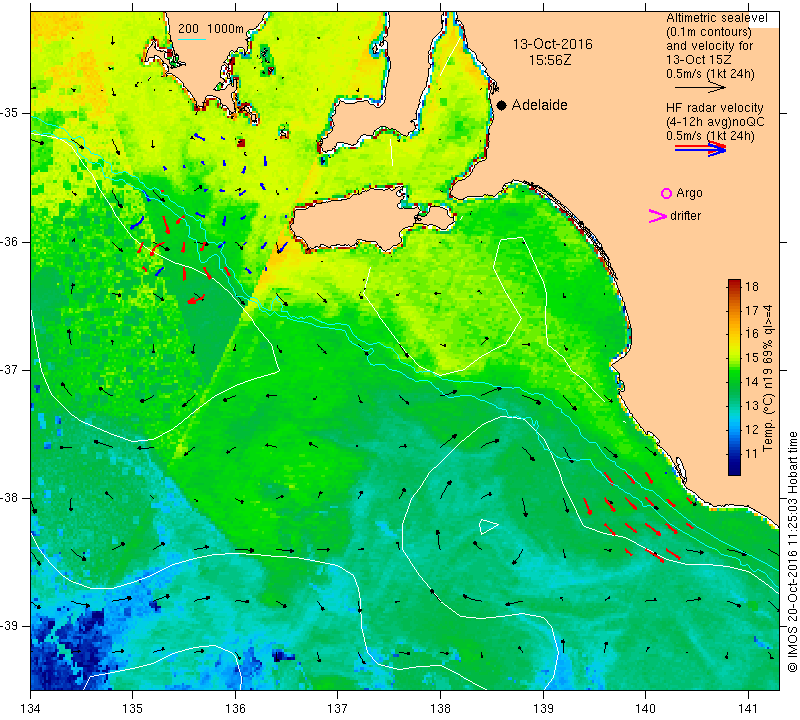Select the "134" longitude axis label
This screenshot has height=720, width=800.
tap(31, 709)
